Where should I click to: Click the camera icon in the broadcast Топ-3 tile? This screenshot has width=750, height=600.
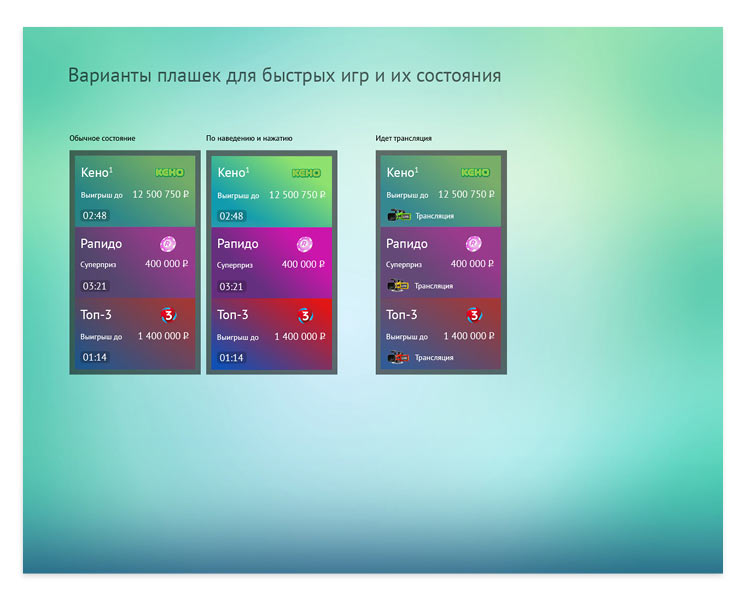point(398,357)
